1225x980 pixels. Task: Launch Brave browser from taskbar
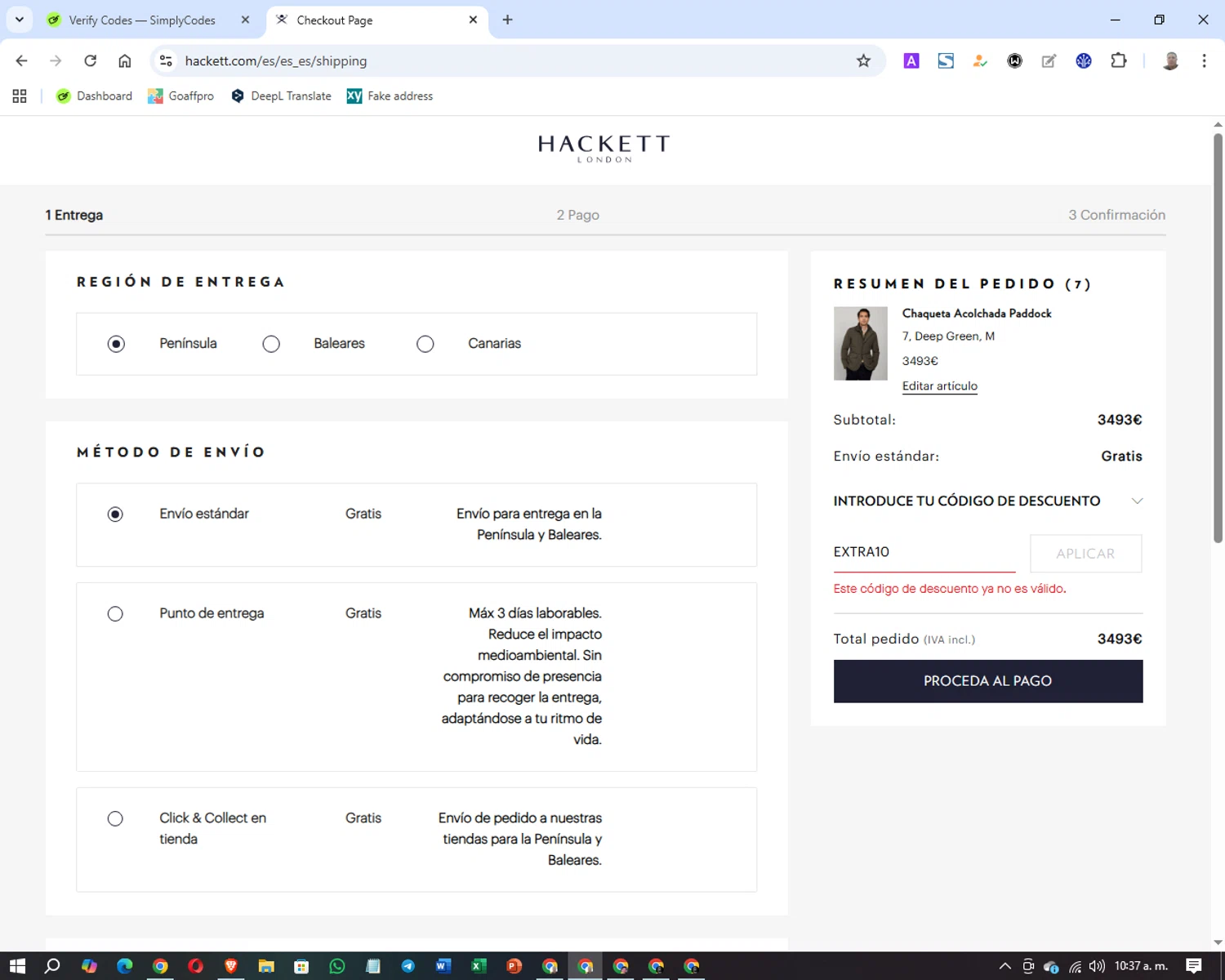click(x=231, y=966)
